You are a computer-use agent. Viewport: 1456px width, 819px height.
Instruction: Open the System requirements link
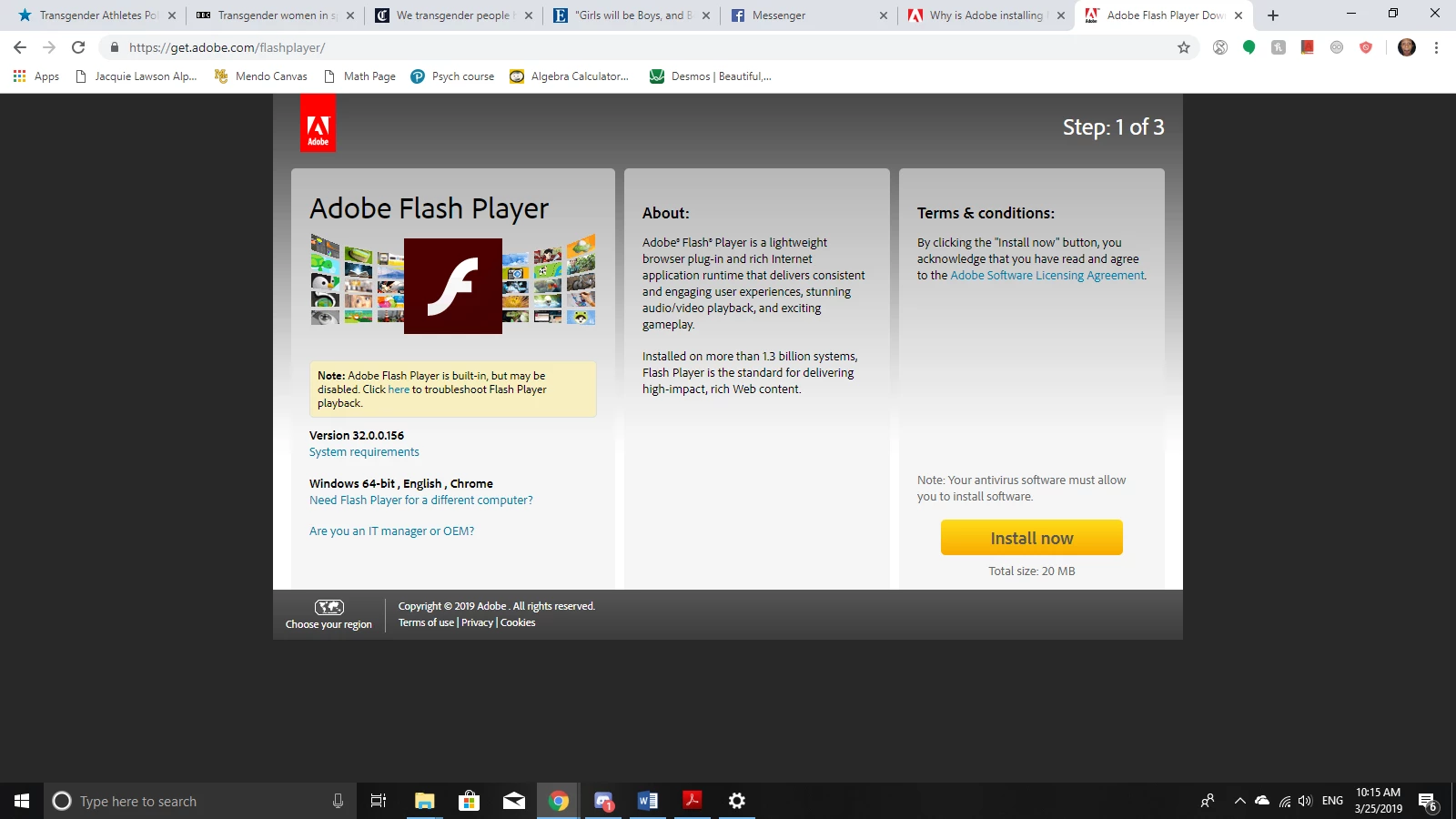pyautogui.click(x=364, y=452)
